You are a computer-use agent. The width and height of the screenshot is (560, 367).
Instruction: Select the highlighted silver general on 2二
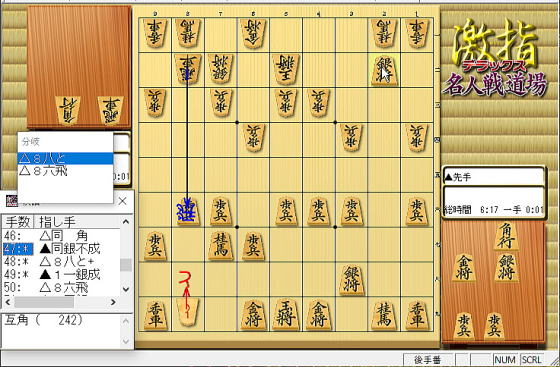384,70
